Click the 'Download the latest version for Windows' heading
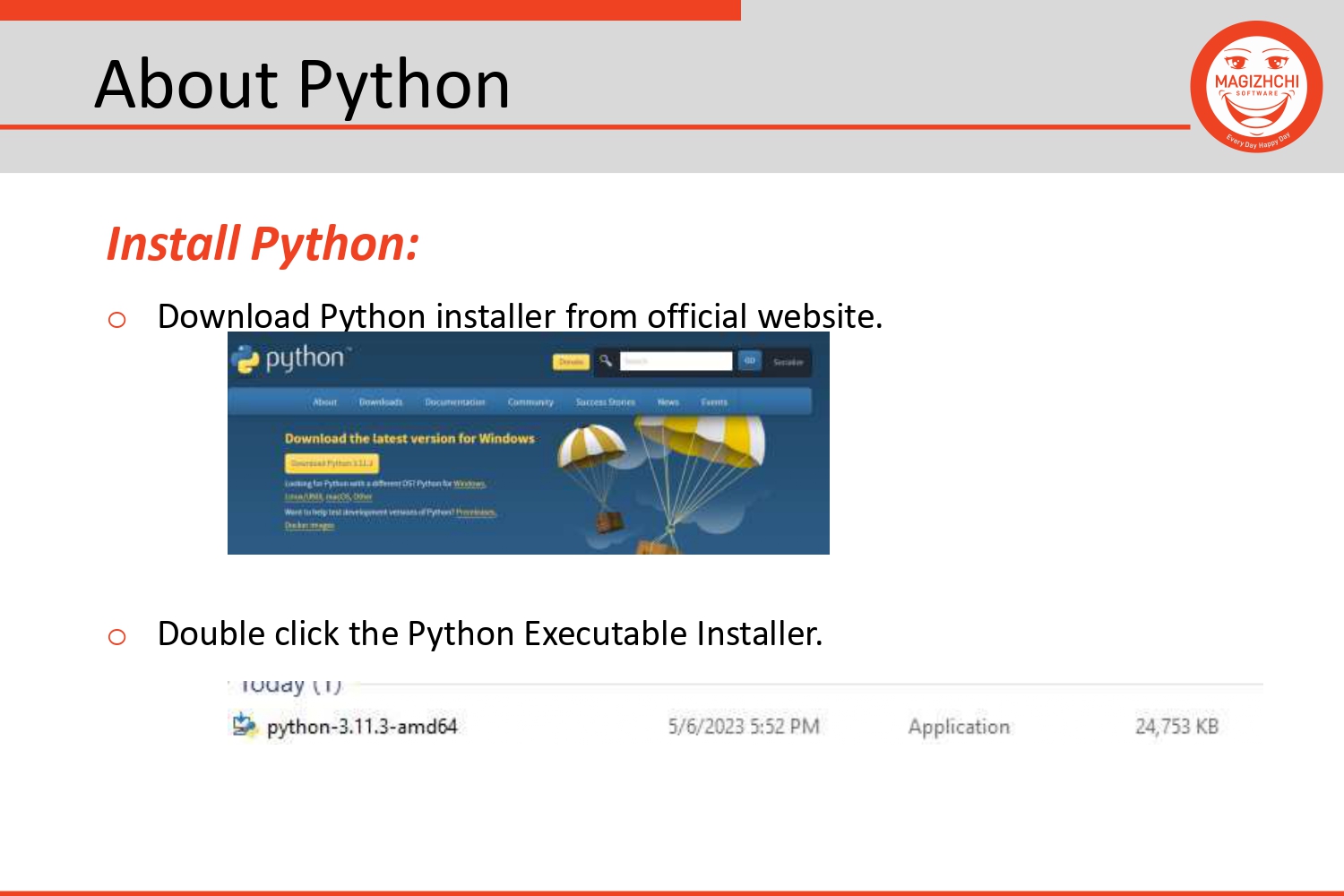 coord(409,438)
